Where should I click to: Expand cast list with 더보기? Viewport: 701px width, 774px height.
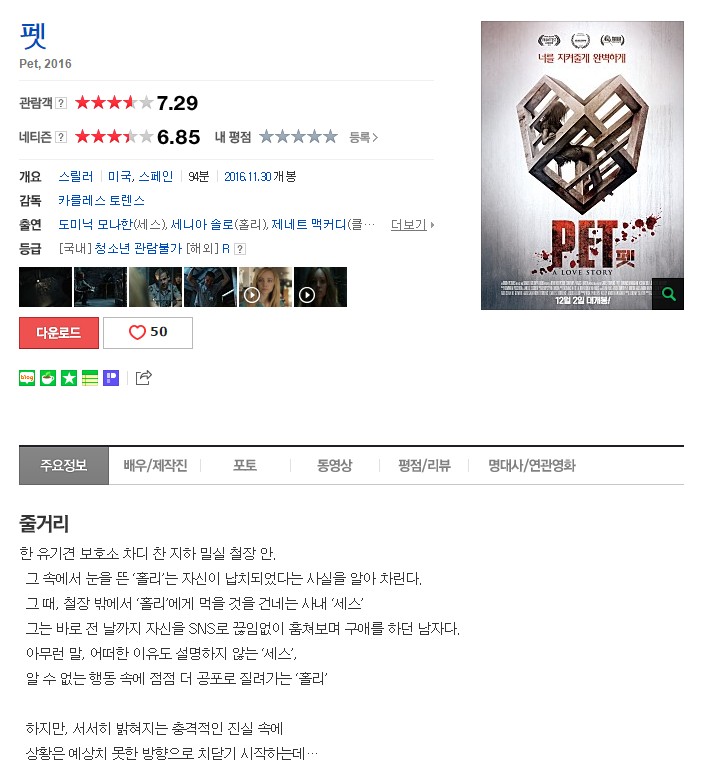tap(412, 225)
